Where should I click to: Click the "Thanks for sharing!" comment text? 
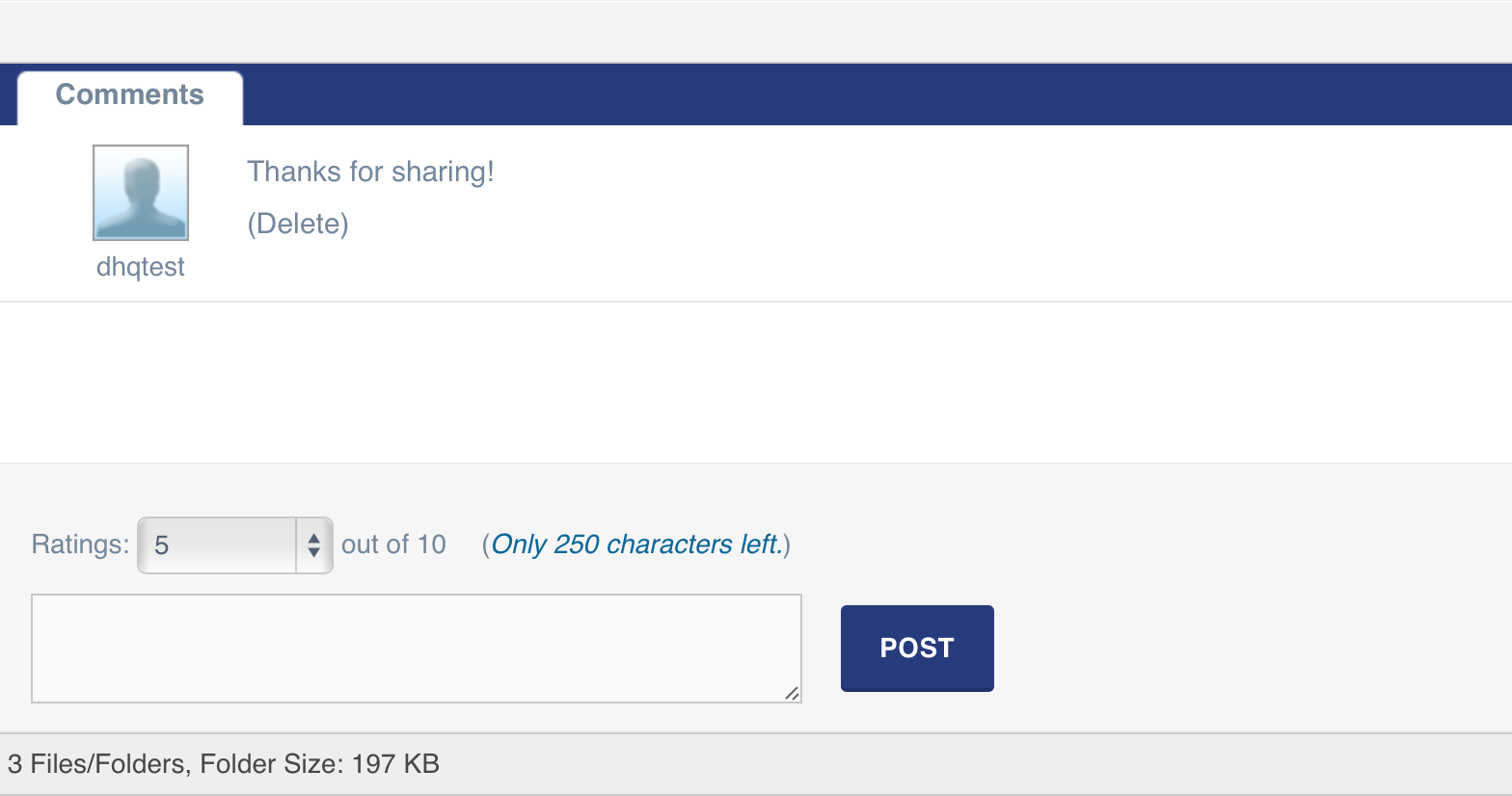(x=370, y=172)
